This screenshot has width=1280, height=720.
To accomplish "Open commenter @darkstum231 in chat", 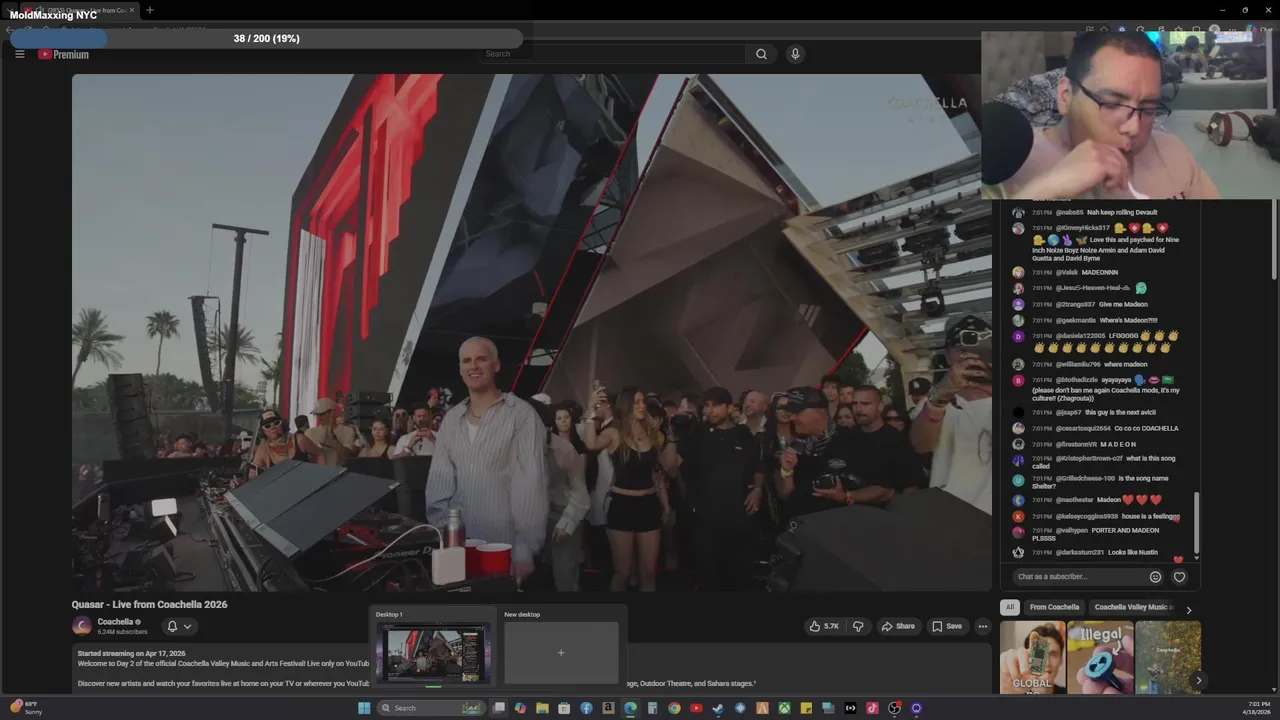I will (x=1080, y=552).
